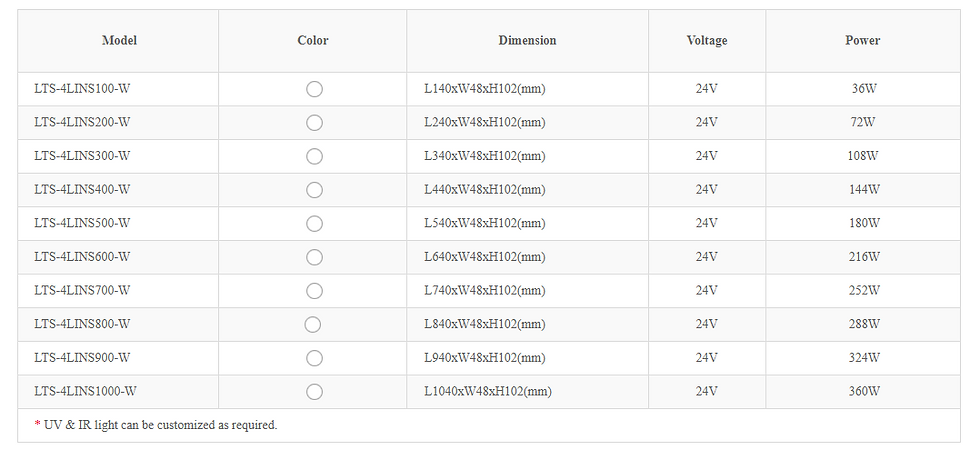
Task: Select the color circle for LTS-4LINS200-W
Action: [x=314, y=123]
